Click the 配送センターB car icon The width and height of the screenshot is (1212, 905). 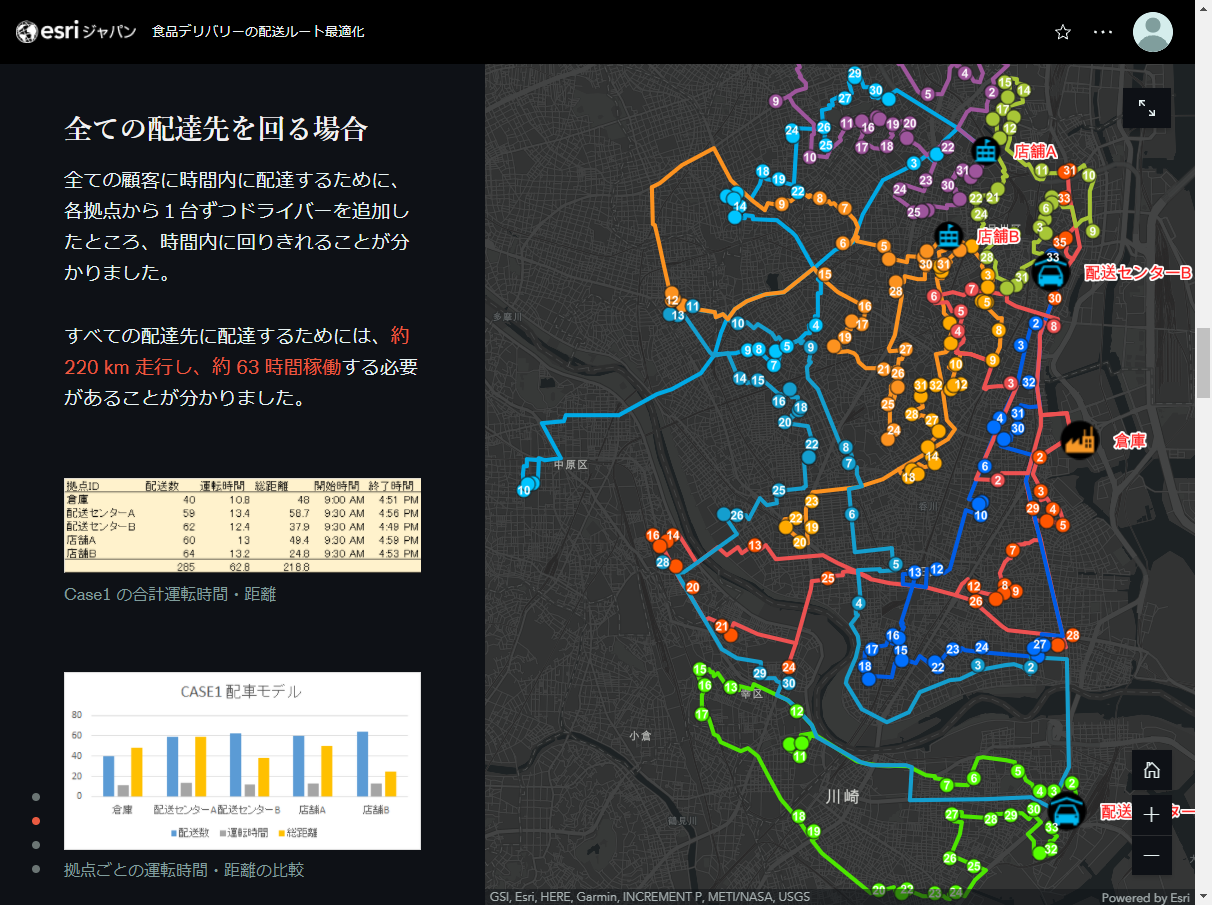tap(1051, 272)
